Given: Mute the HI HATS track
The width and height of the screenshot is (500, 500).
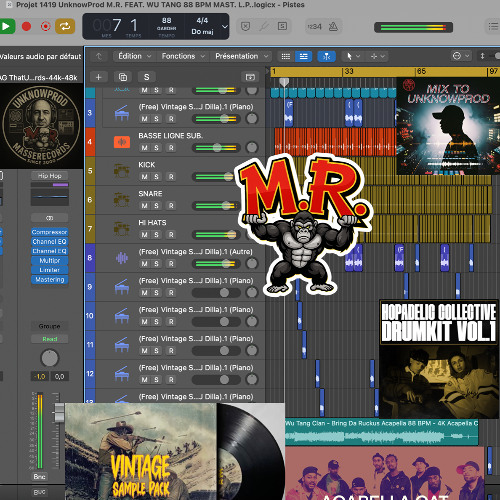Looking at the screenshot, I should 144,235.
